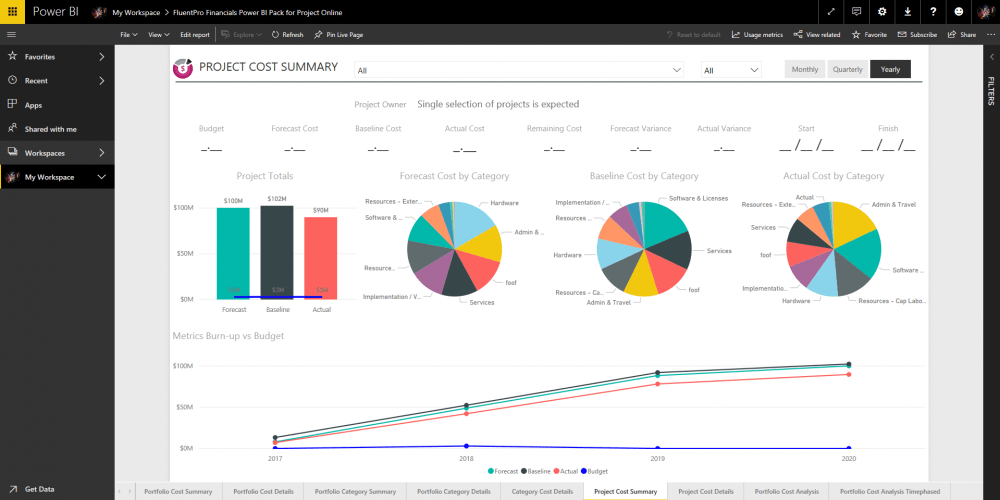Image resolution: width=1000 pixels, height=500 pixels.
Task: Subscribe to the report
Action: 917,34
